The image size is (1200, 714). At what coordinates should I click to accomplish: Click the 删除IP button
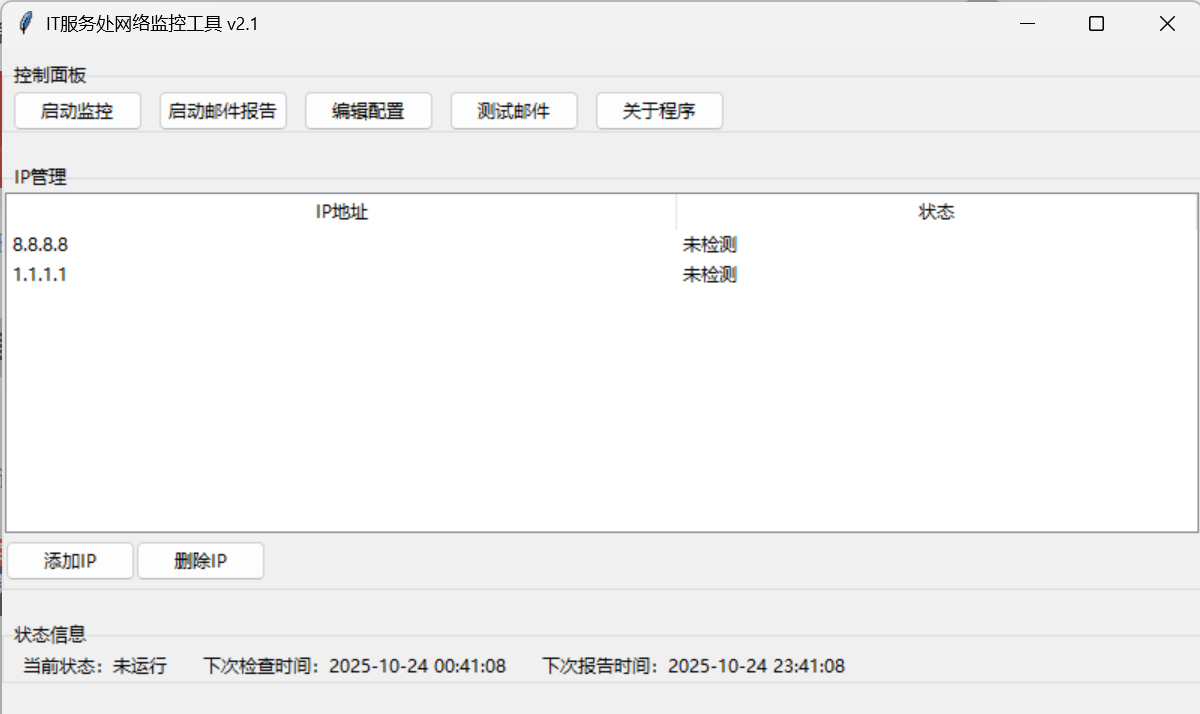coord(200,560)
